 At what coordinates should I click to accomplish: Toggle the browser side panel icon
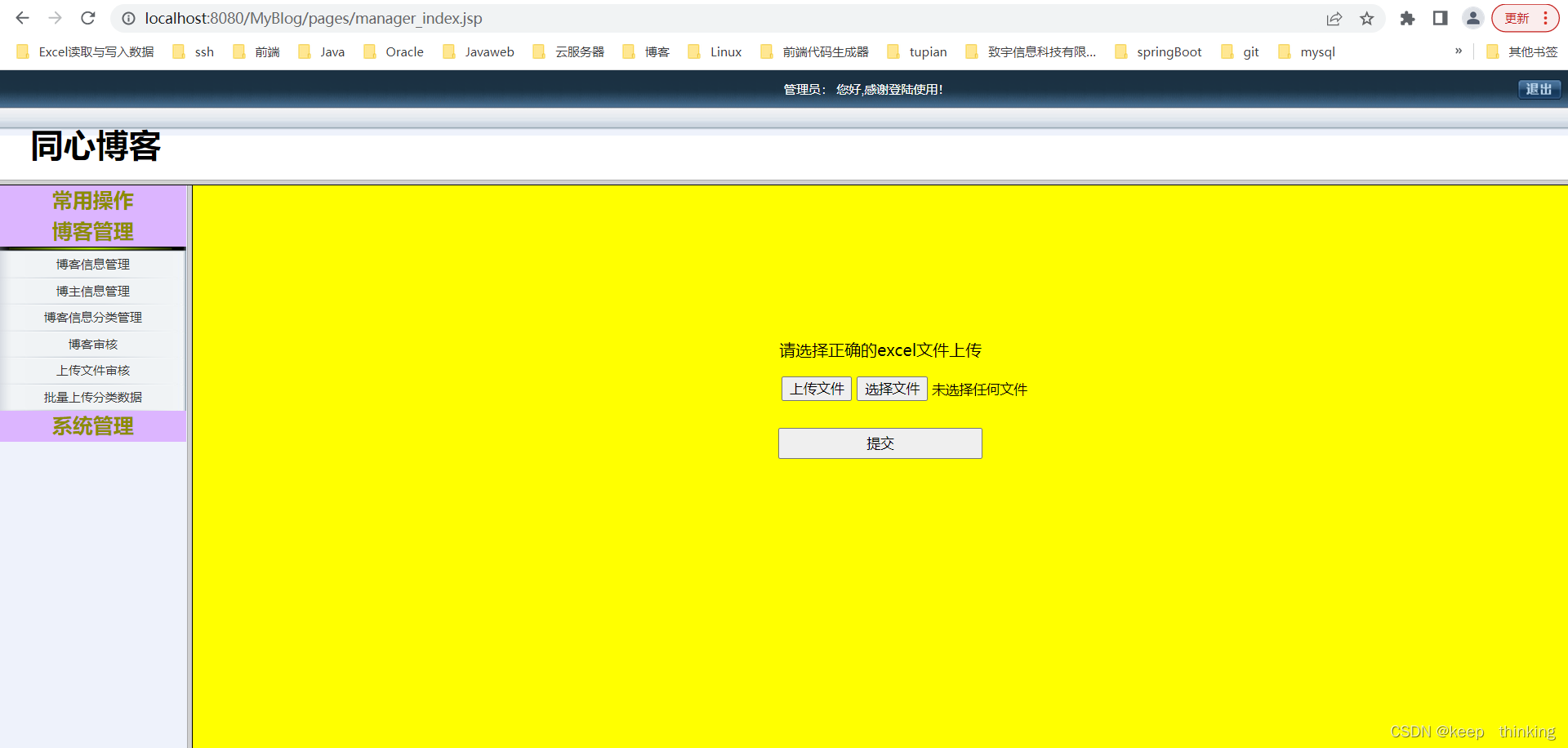(x=1440, y=18)
